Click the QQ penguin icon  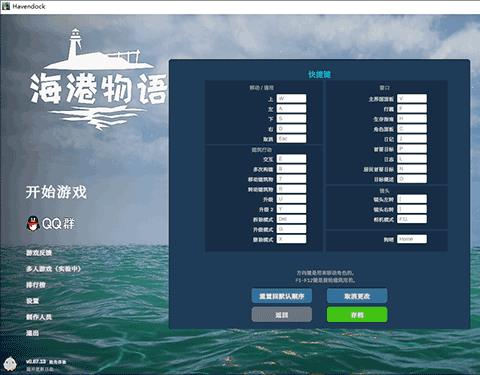(x=33, y=223)
